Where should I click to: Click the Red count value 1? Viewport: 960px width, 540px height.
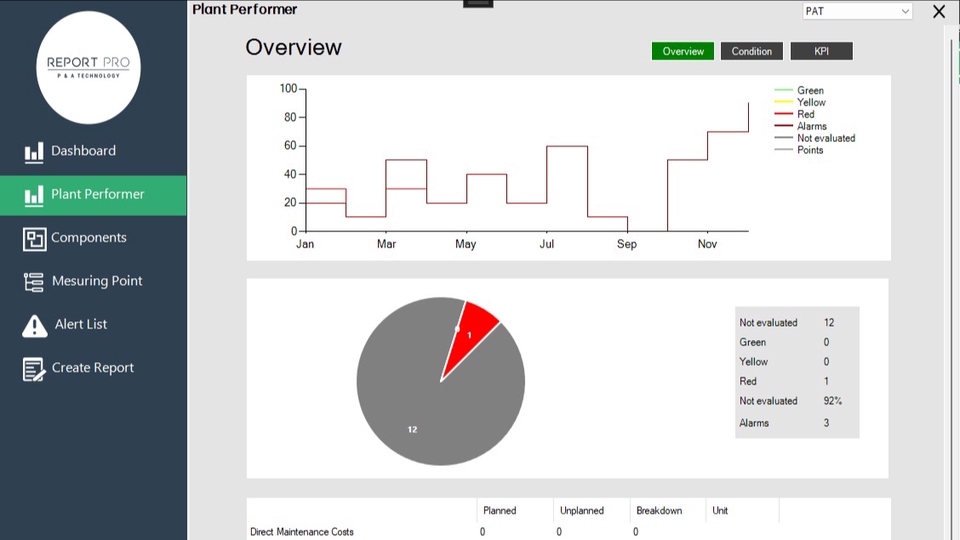[x=826, y=381]
